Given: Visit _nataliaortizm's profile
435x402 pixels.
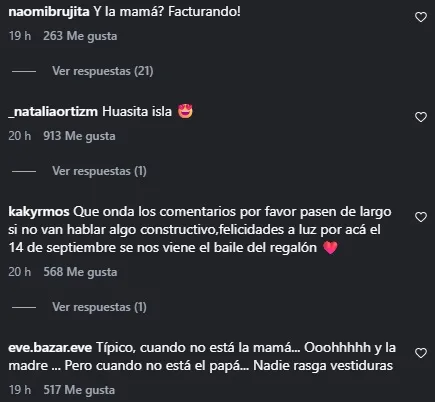Looking at the screenshot, I should 53,112.
